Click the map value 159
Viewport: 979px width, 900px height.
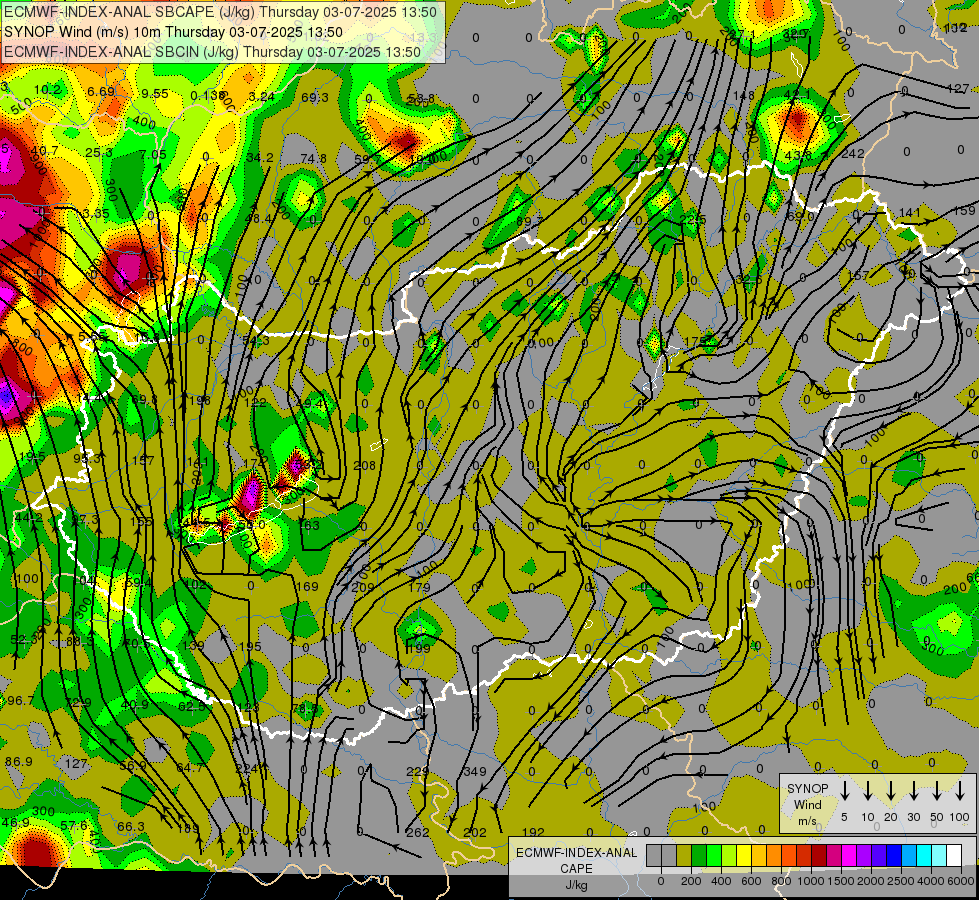coord(965,211)
